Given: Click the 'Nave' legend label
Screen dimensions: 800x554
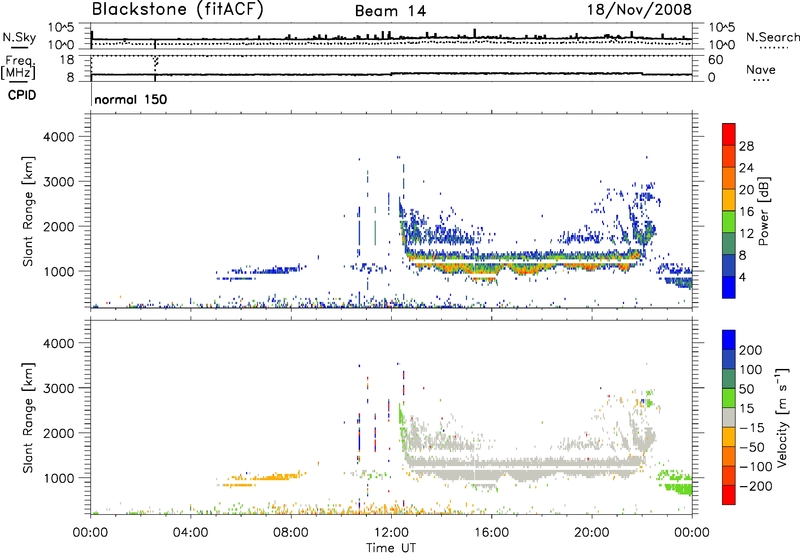Looking at the screenshot, I should pyautogui.click(x=761, y=70).
